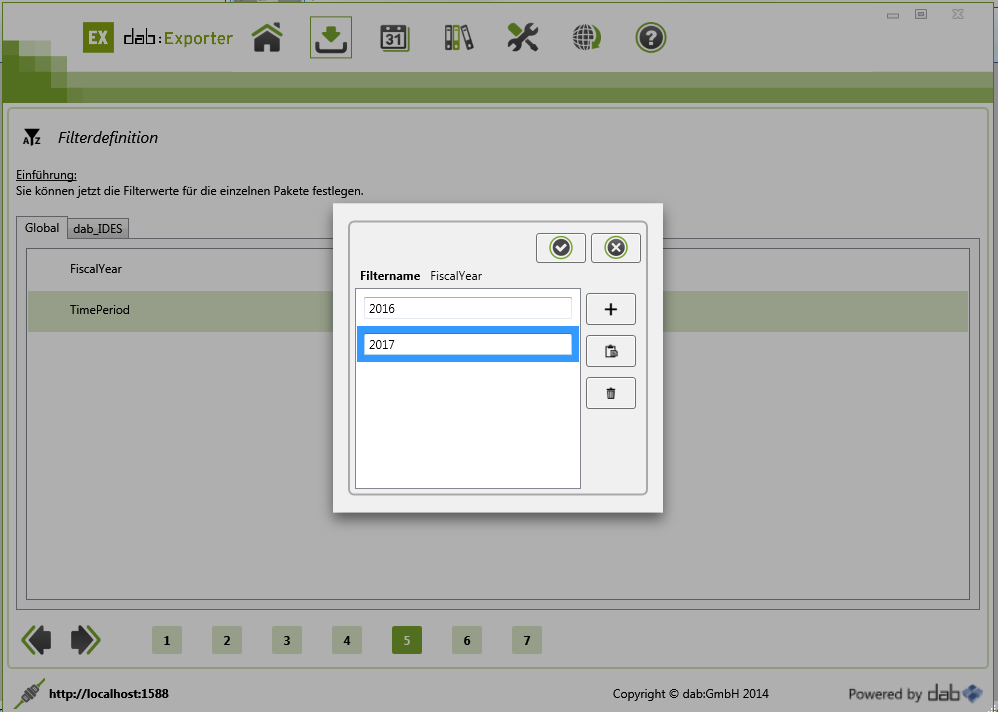The width and height of the screenshot is (998, 712).
Task: Cancel filter dialog with X button
Action: (x=615, y=248)
